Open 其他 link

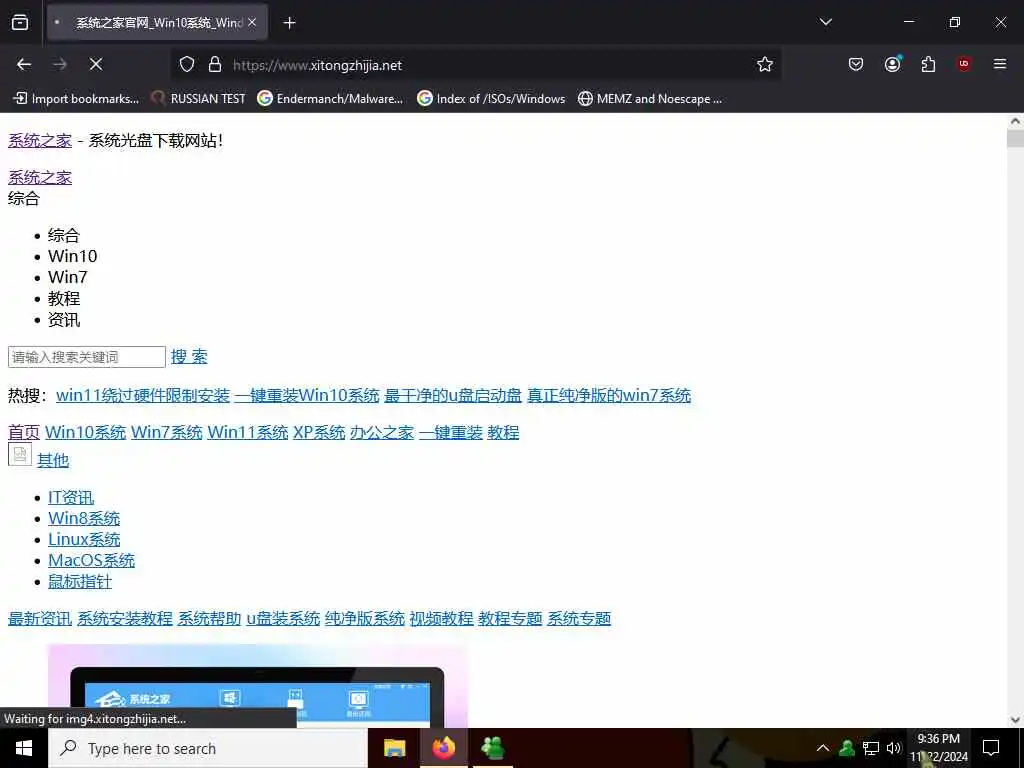tap(53, 460)
